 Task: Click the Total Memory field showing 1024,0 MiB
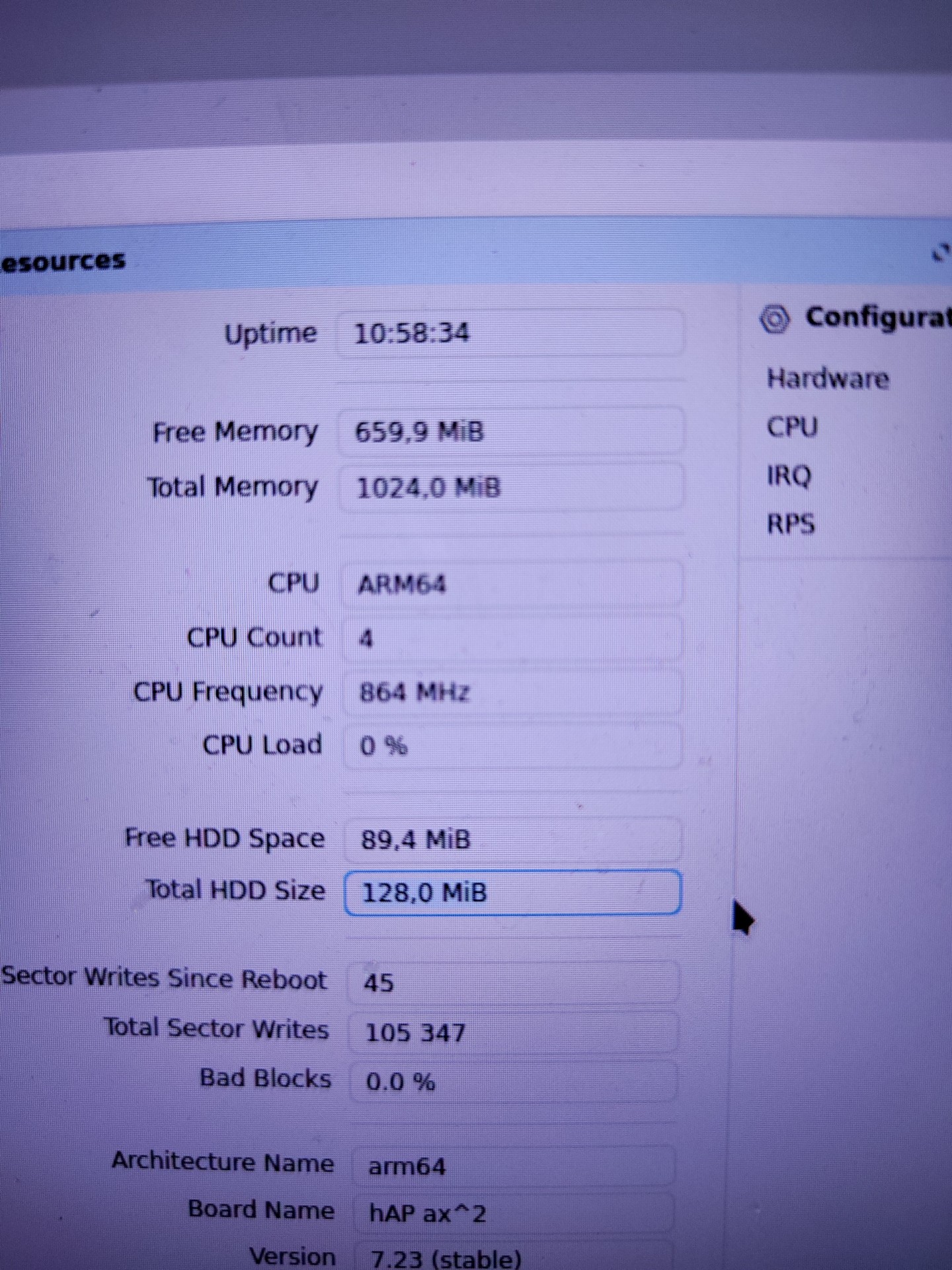pos(512,487)
